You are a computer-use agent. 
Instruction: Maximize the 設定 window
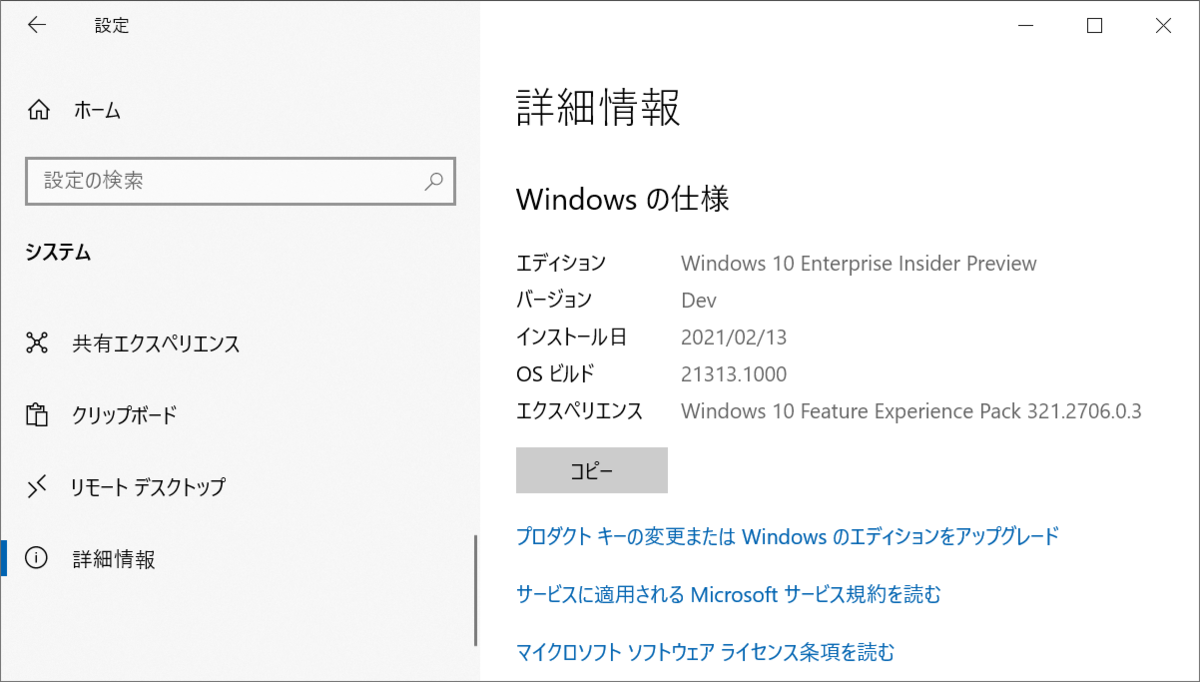tap(1094, 26)
